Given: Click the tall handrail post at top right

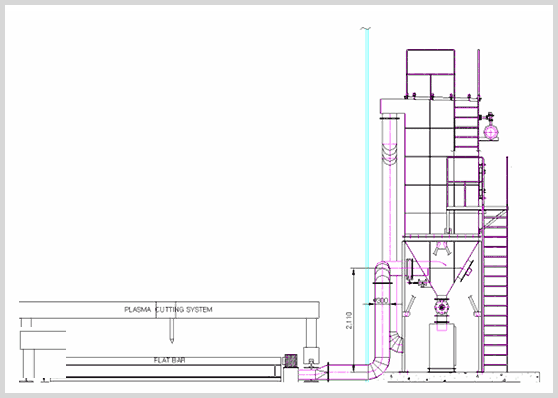Looking at the screenshot, I should click(479, 74).
